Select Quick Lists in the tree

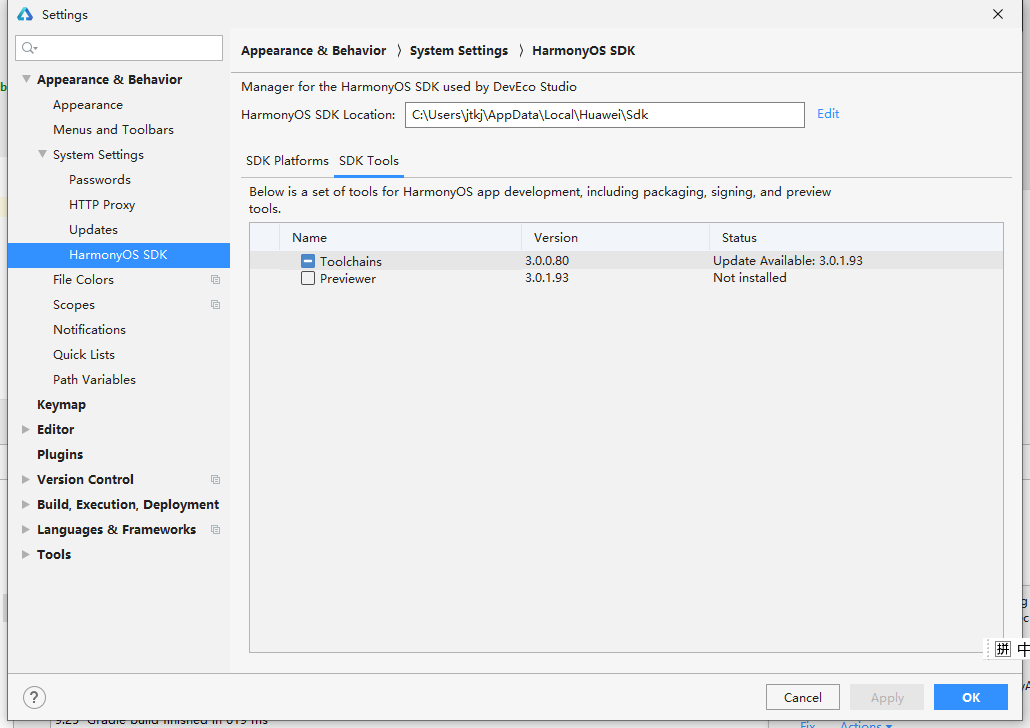coord(84,355)
